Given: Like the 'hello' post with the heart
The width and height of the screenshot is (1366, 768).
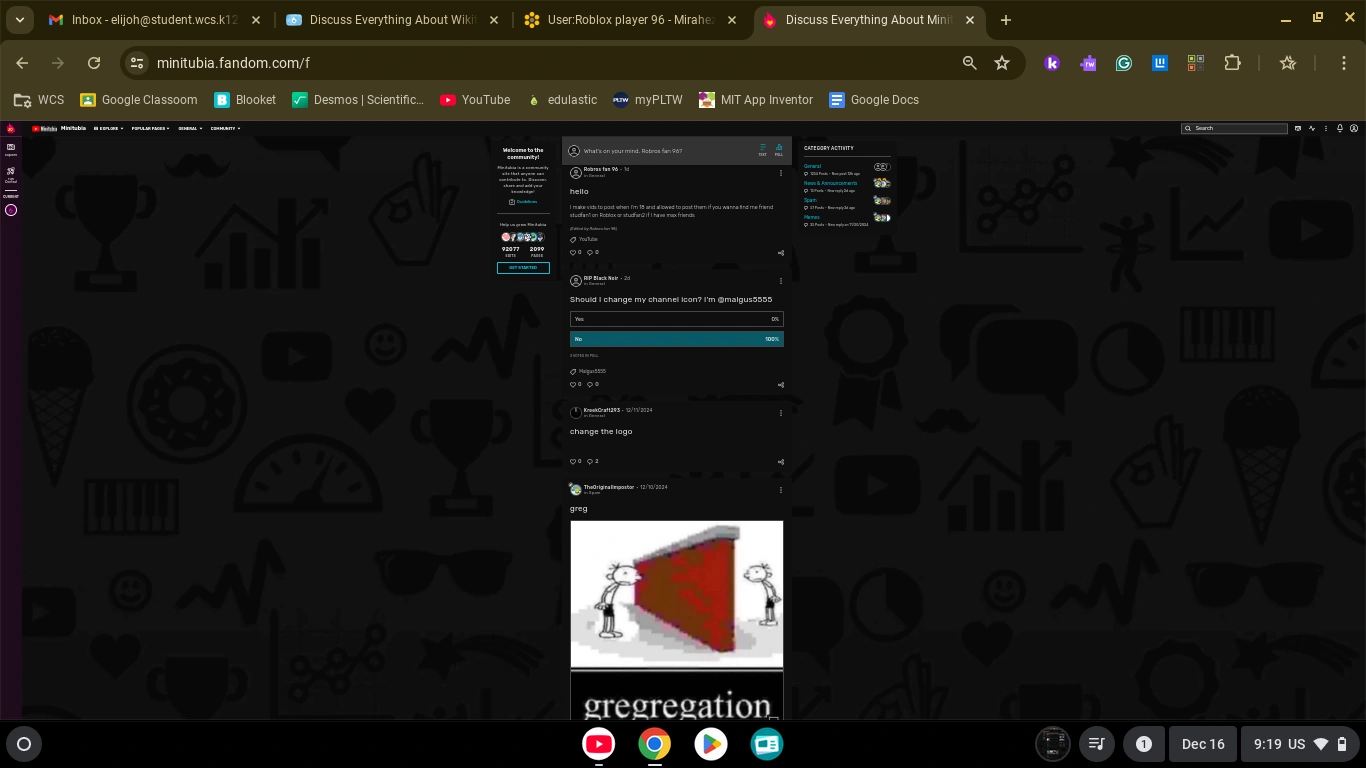Looking at the screenshot, I should coord(575,252).
